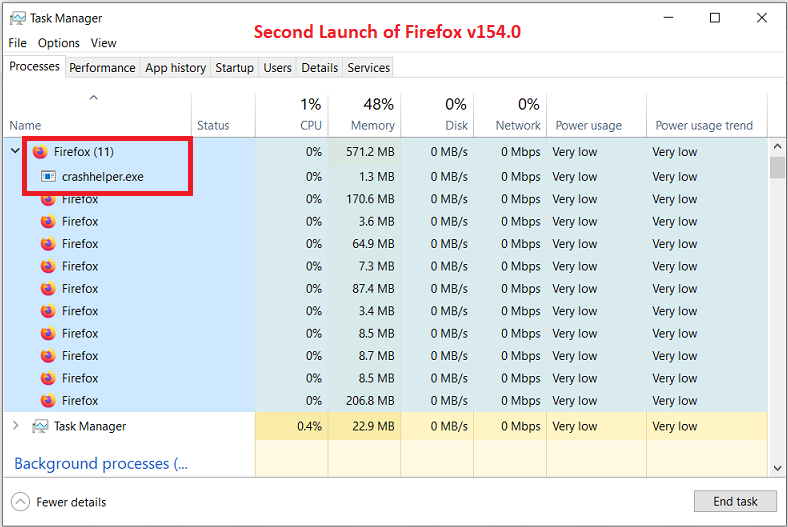Click the vertical scrollbar thumb
The image size is (788, 527).
pos(777,167)
